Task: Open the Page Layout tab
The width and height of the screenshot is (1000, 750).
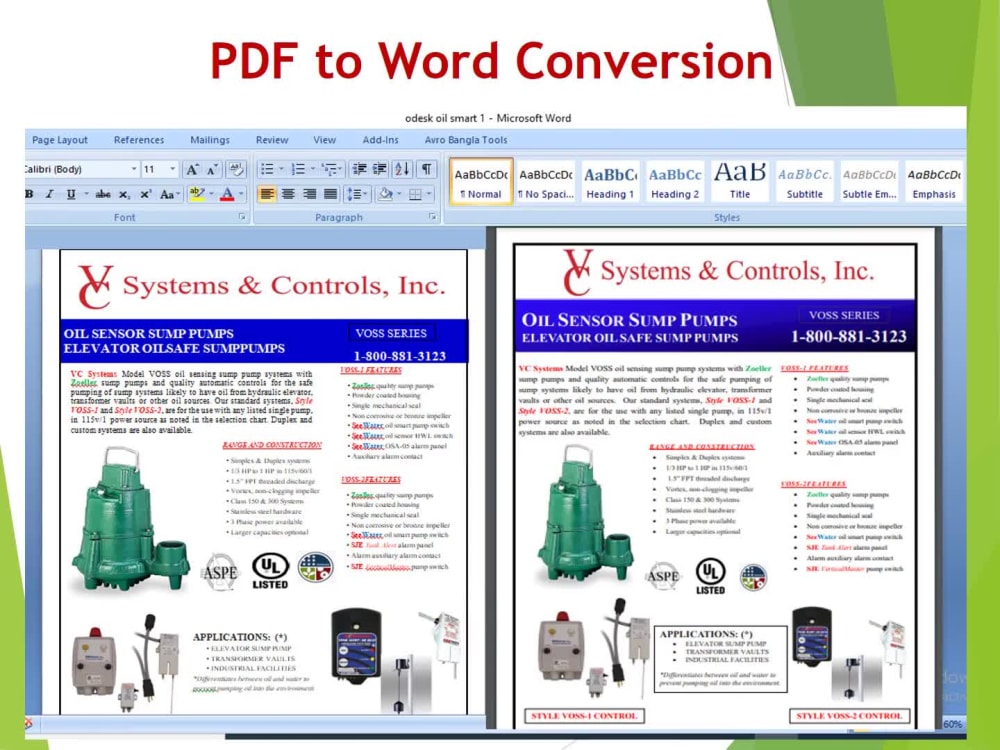Action: [x=60, y=140]
